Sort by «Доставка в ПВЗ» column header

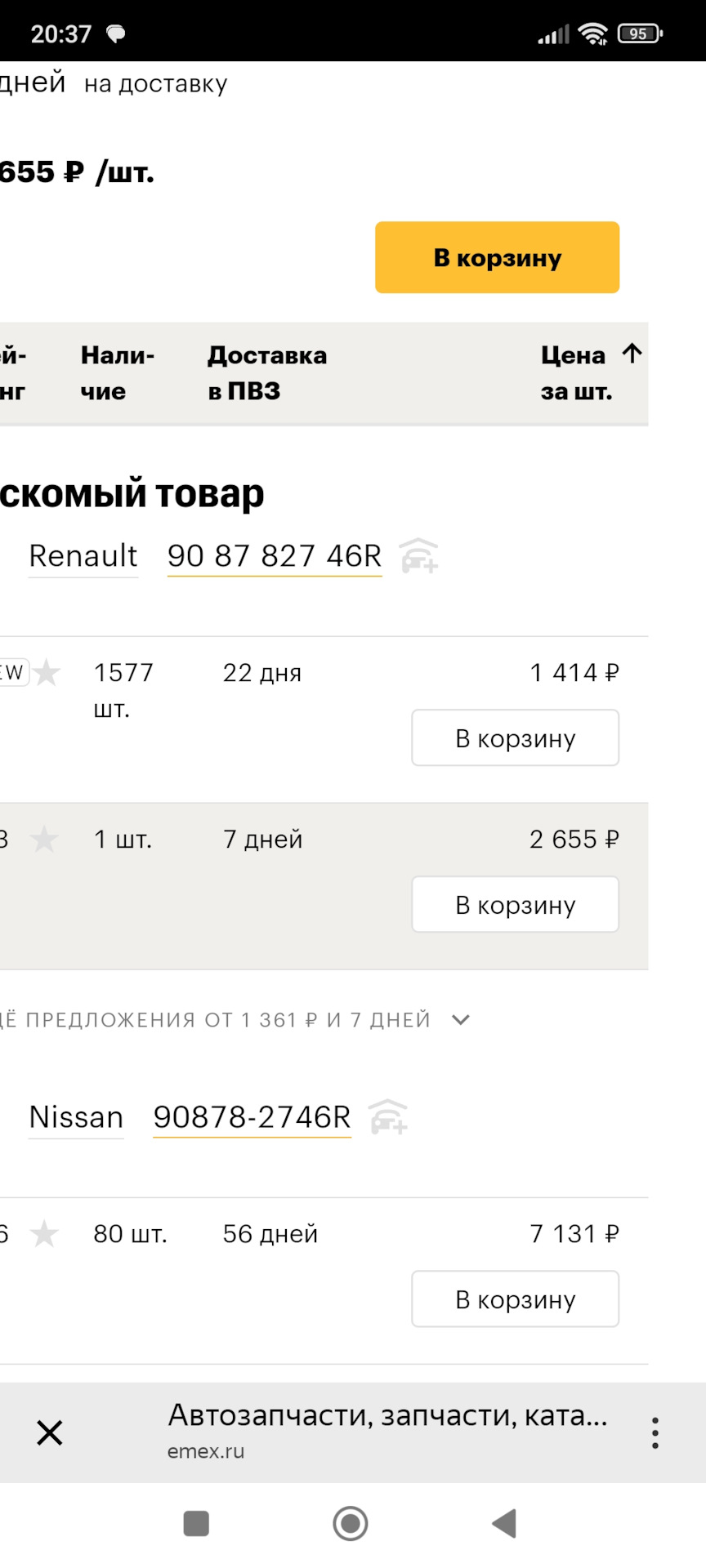(267, 373)
